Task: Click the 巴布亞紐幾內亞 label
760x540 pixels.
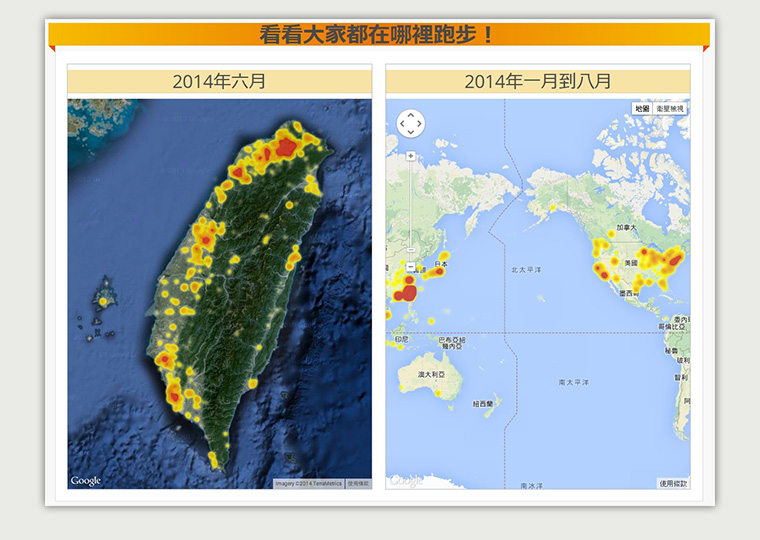Action: click(x=452, y=343)
